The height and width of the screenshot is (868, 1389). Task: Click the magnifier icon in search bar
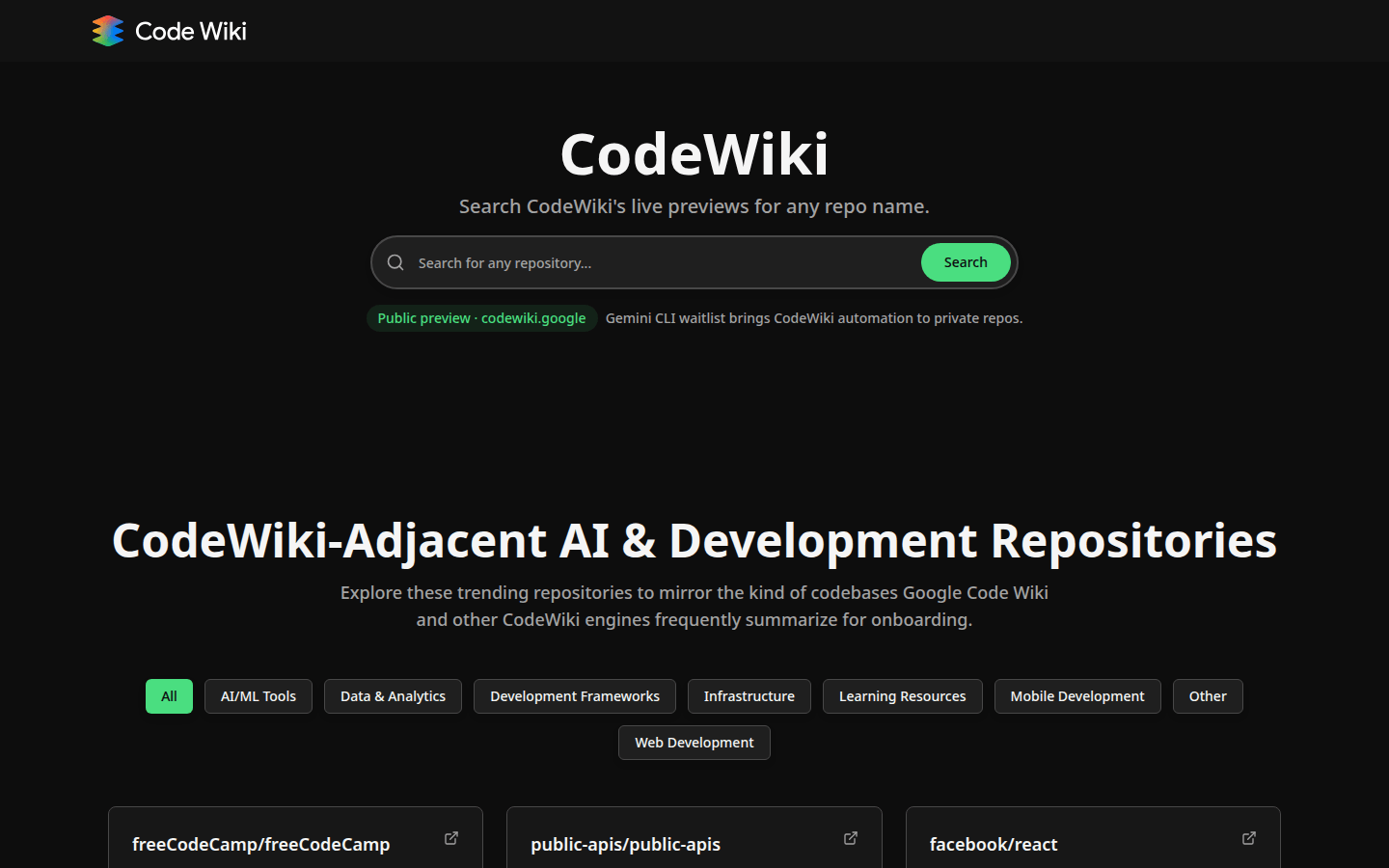[395, 262]
